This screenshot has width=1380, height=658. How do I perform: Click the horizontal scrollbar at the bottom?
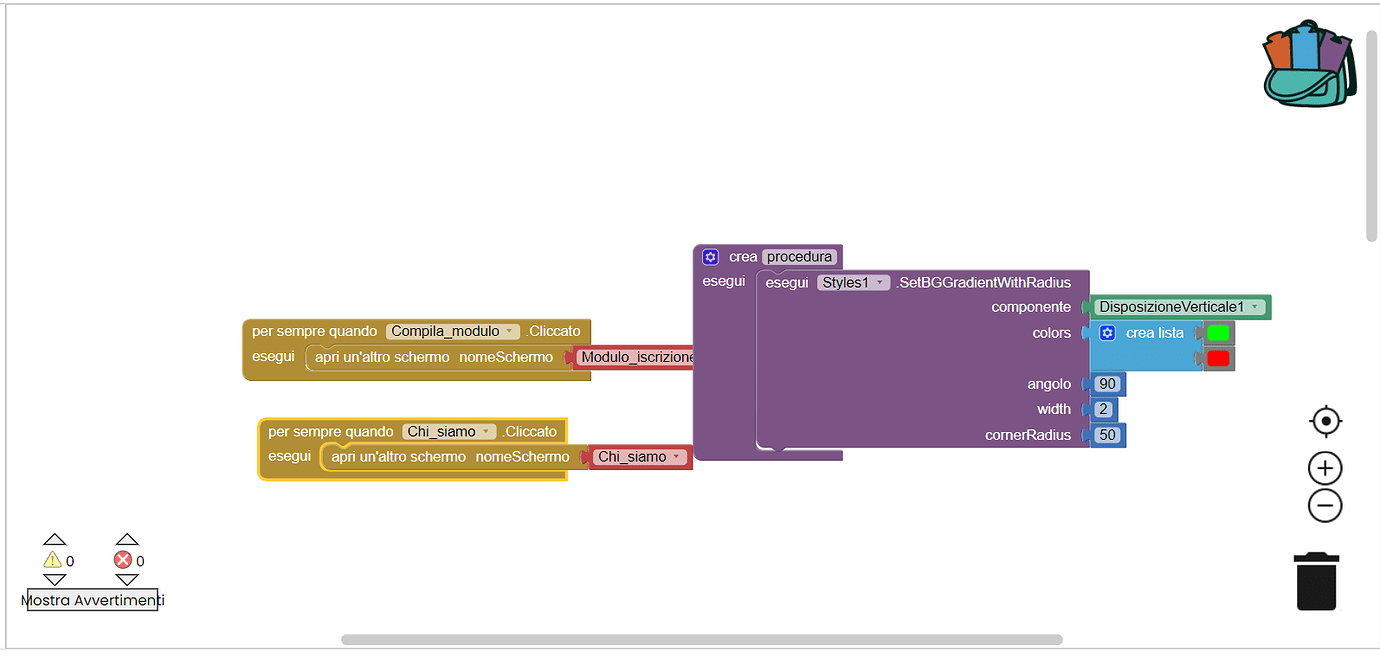(700, 638)
